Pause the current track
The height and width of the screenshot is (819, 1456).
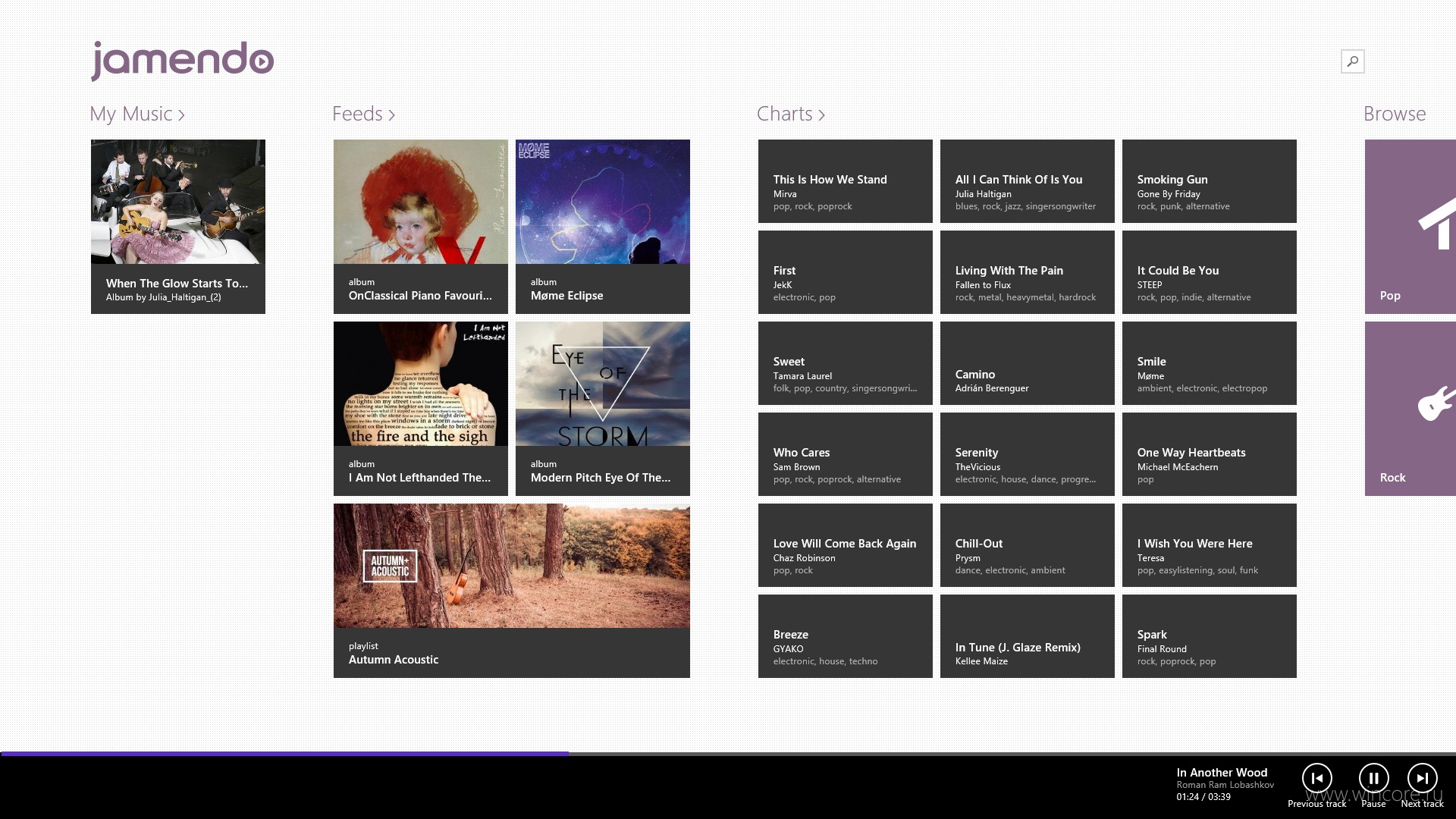(1373, 778)
